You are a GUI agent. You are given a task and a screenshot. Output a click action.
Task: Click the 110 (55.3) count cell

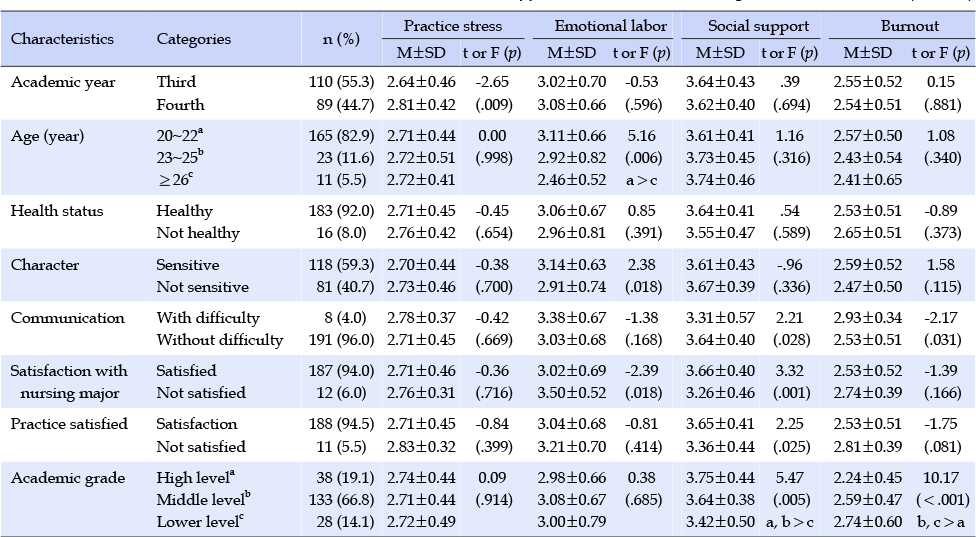click(x=341, y=82)
